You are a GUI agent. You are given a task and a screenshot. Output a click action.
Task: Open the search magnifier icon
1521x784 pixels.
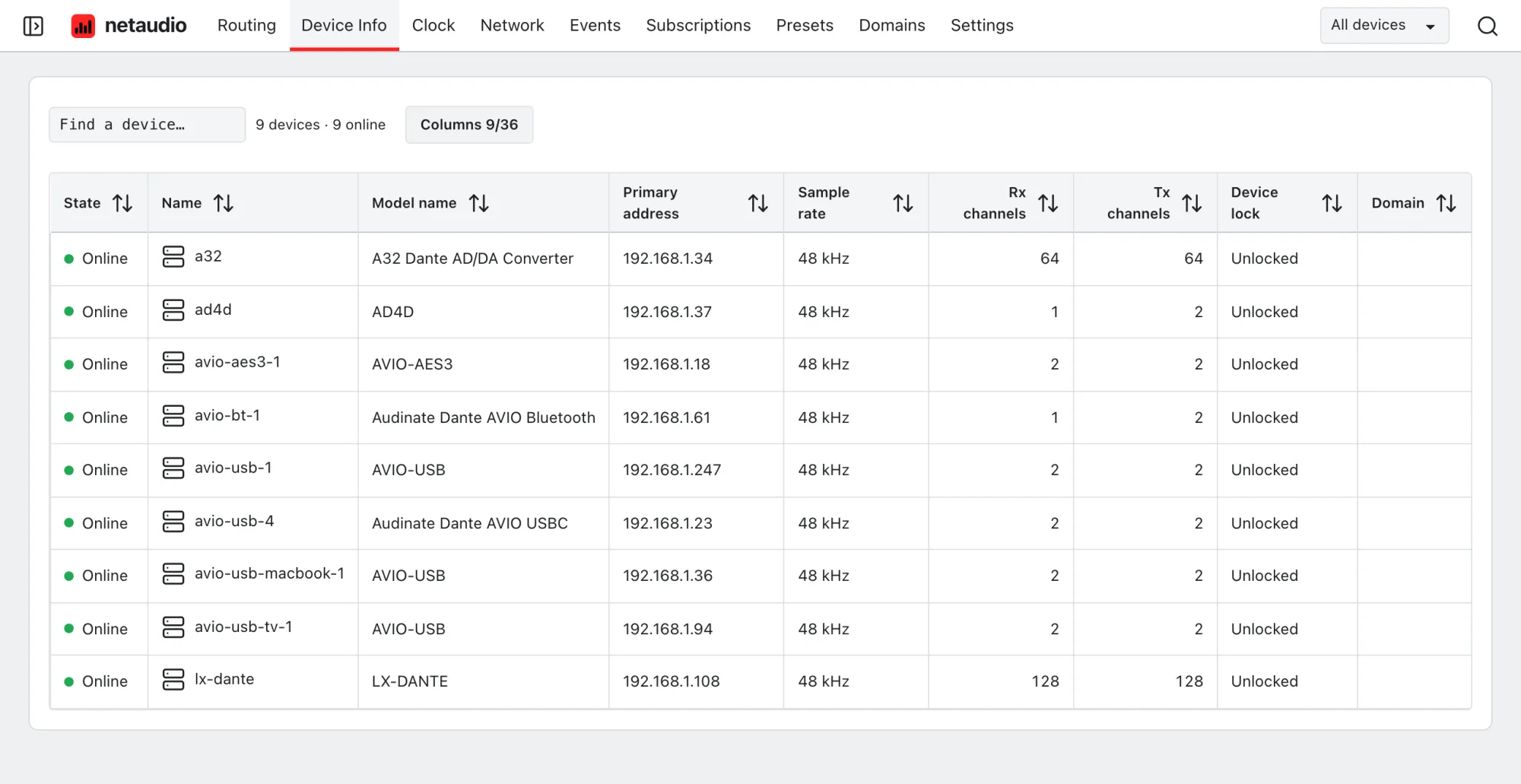[x=1488, y=26]
